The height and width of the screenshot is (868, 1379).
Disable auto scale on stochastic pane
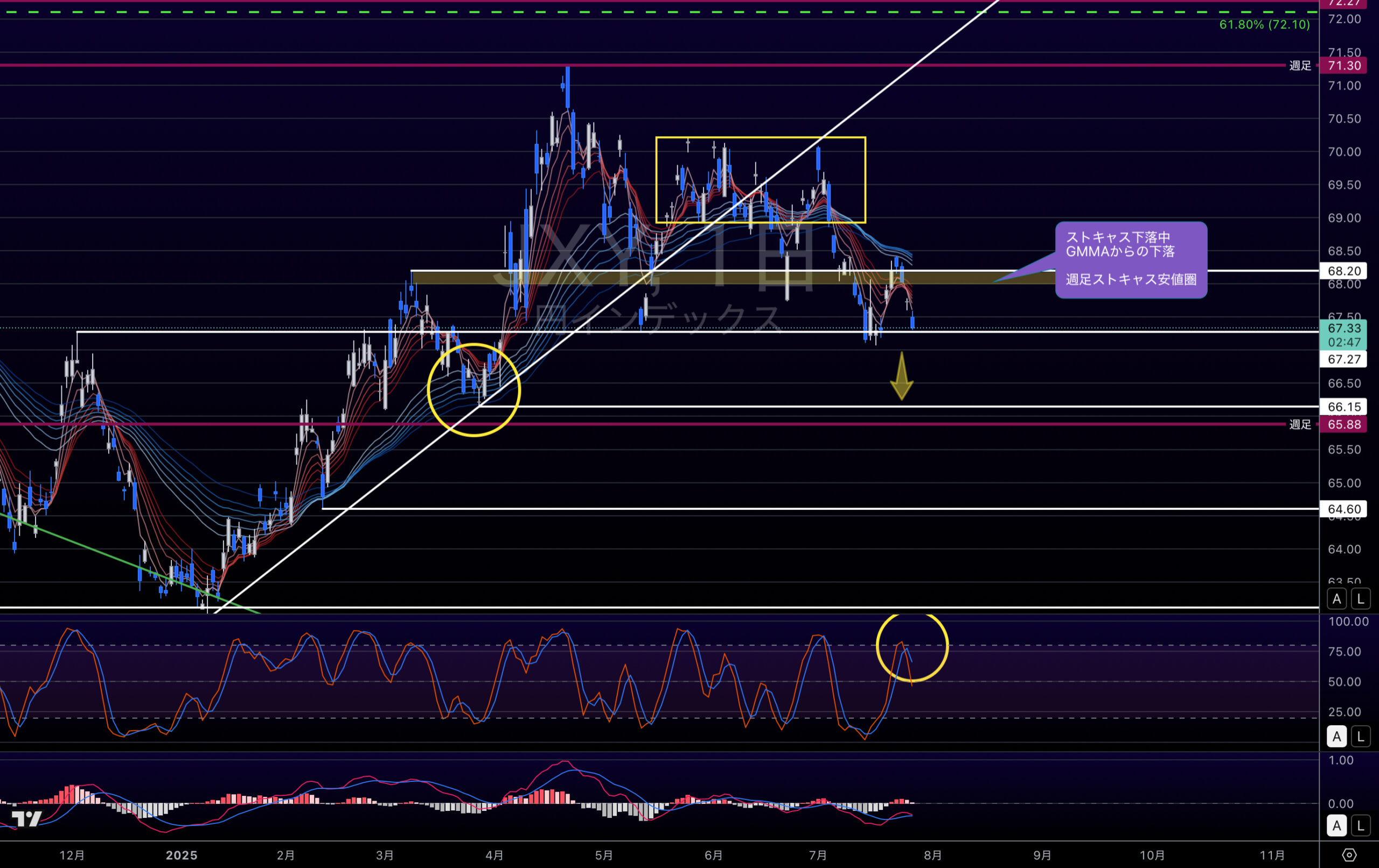[1336, 736]
